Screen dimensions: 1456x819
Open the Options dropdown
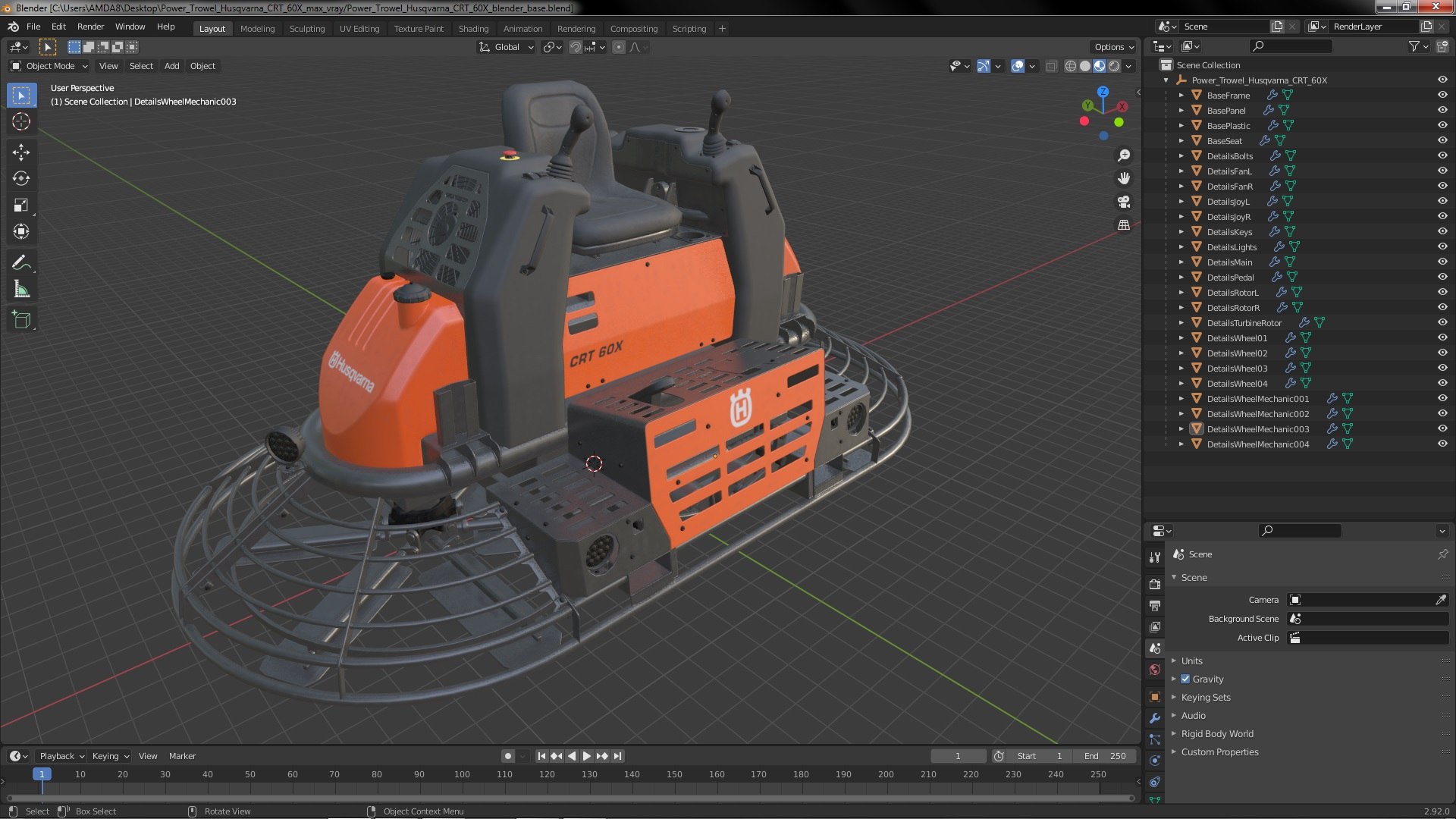(1113, 47)
